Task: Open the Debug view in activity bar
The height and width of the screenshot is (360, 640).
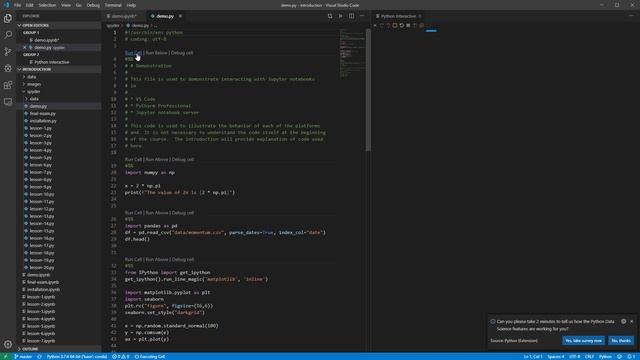Action: coord(8,69)
